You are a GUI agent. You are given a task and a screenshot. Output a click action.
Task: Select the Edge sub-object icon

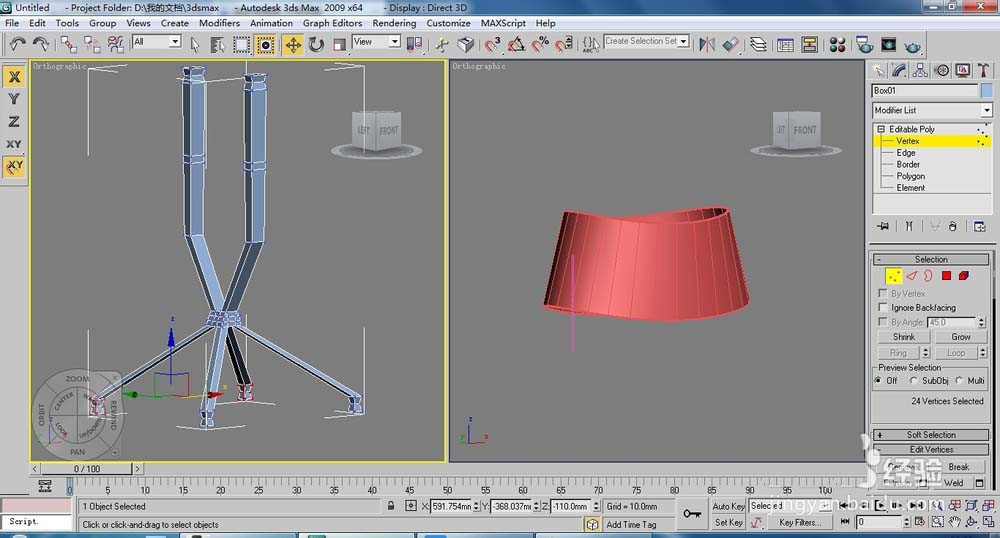[x=911, y=275]
